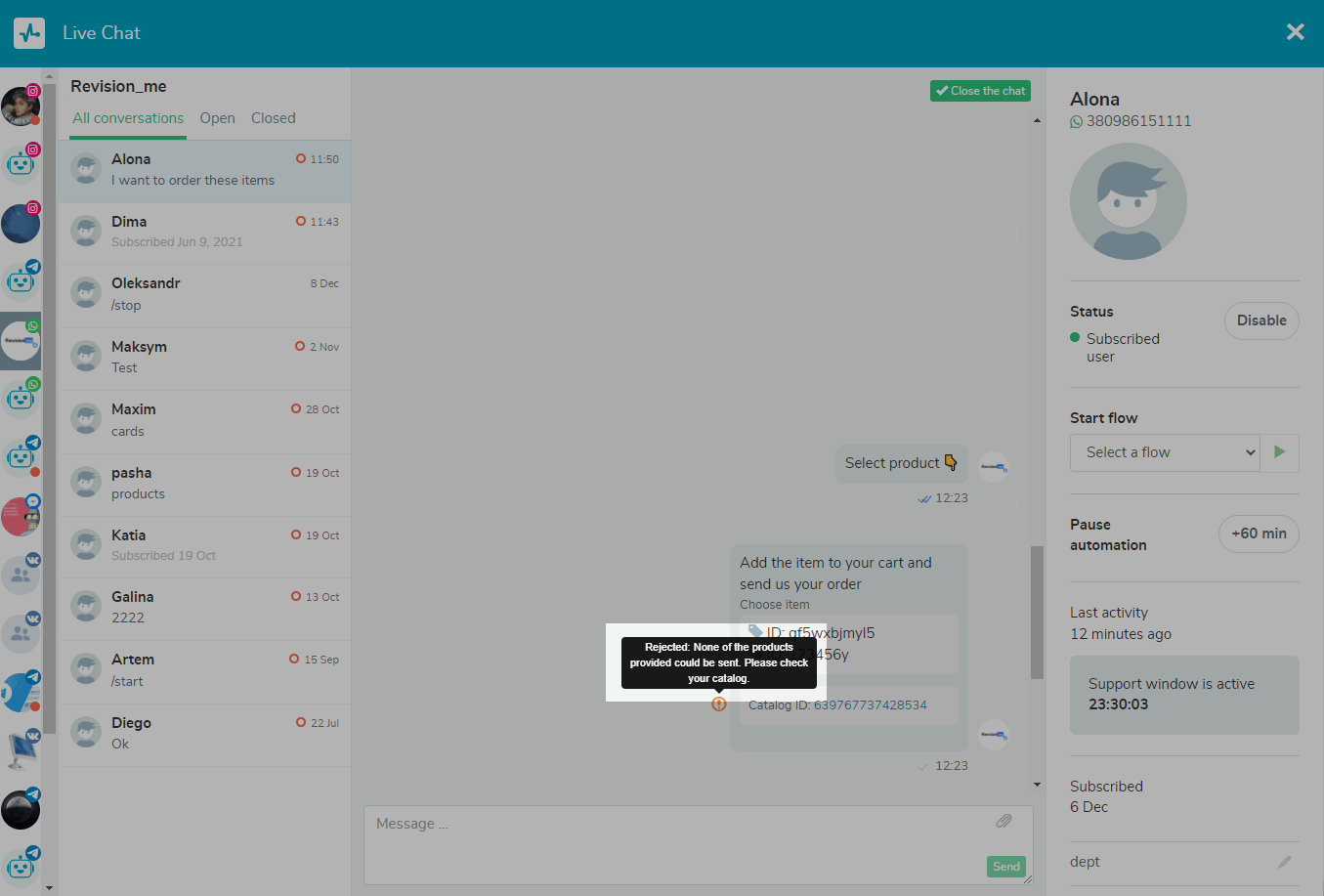Switch to the Closed conversations tab
The height and width of the screenshot is (896, 1324).
pos(273,118)
